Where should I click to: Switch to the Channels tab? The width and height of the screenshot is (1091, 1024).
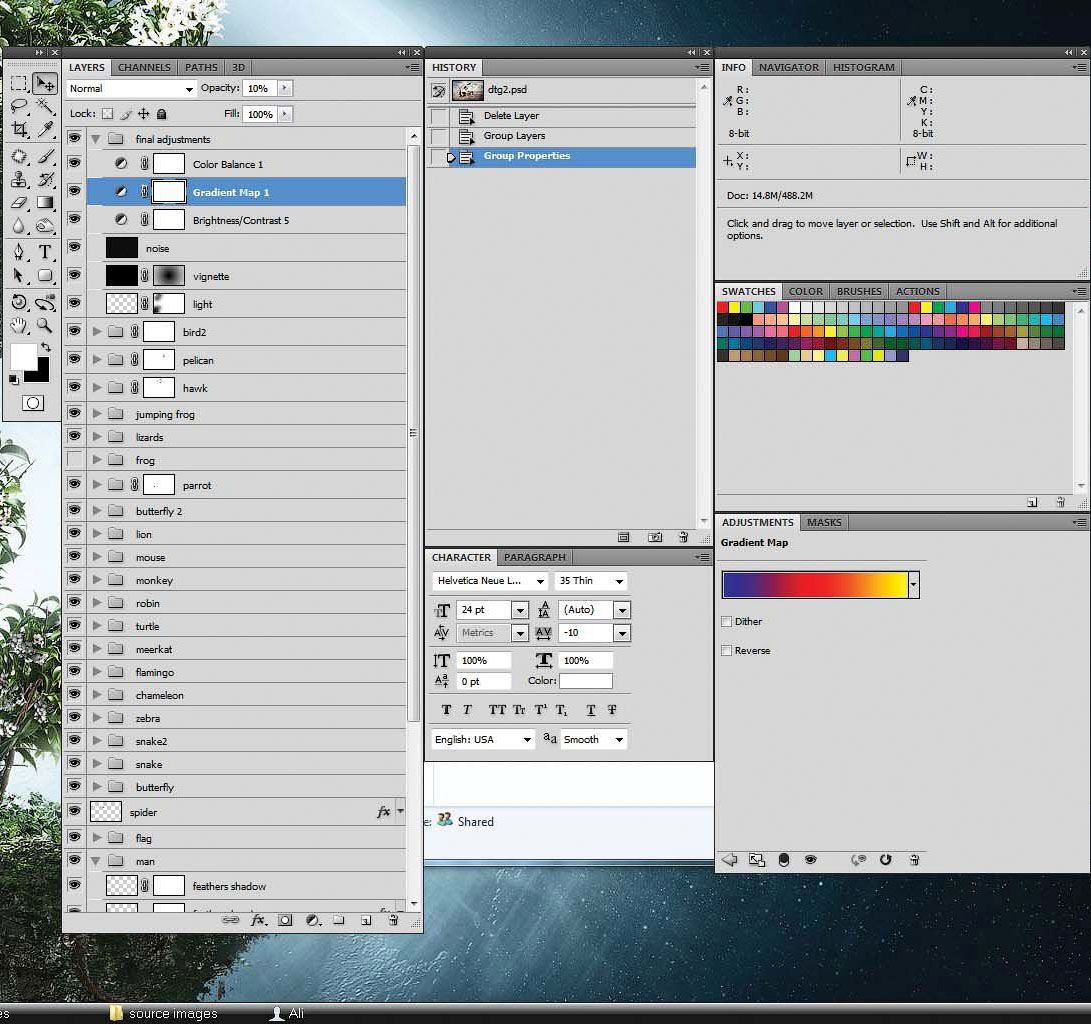click(144, 67)
